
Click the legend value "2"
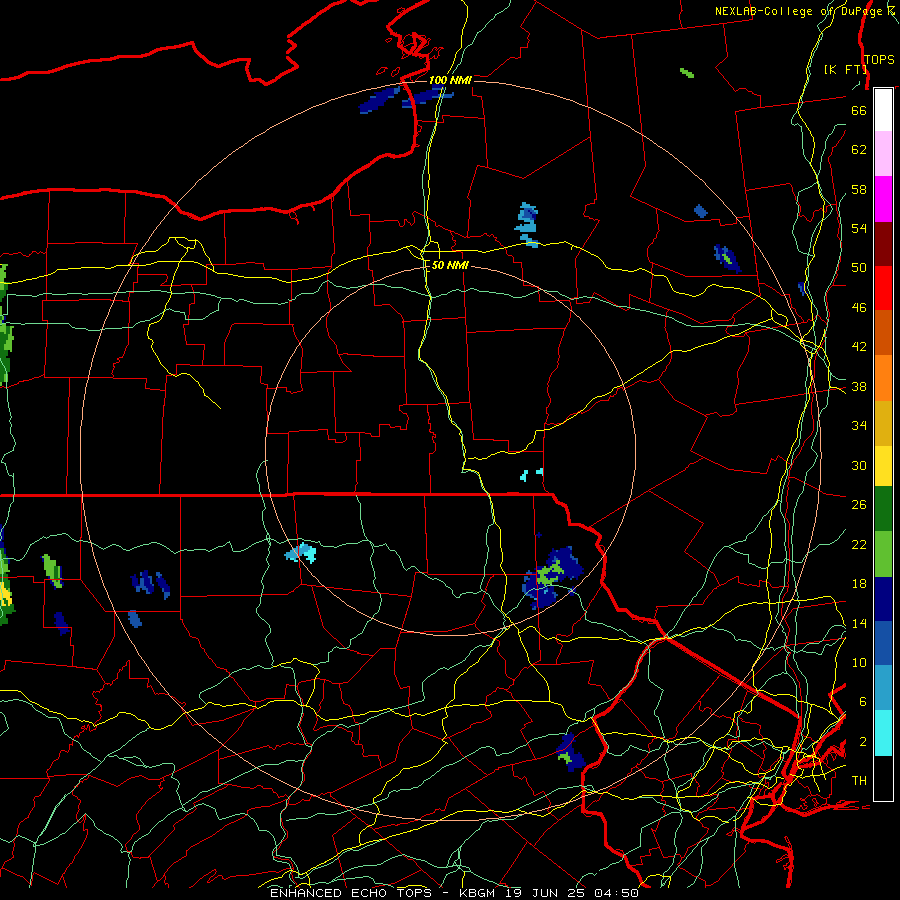point(863,742)
